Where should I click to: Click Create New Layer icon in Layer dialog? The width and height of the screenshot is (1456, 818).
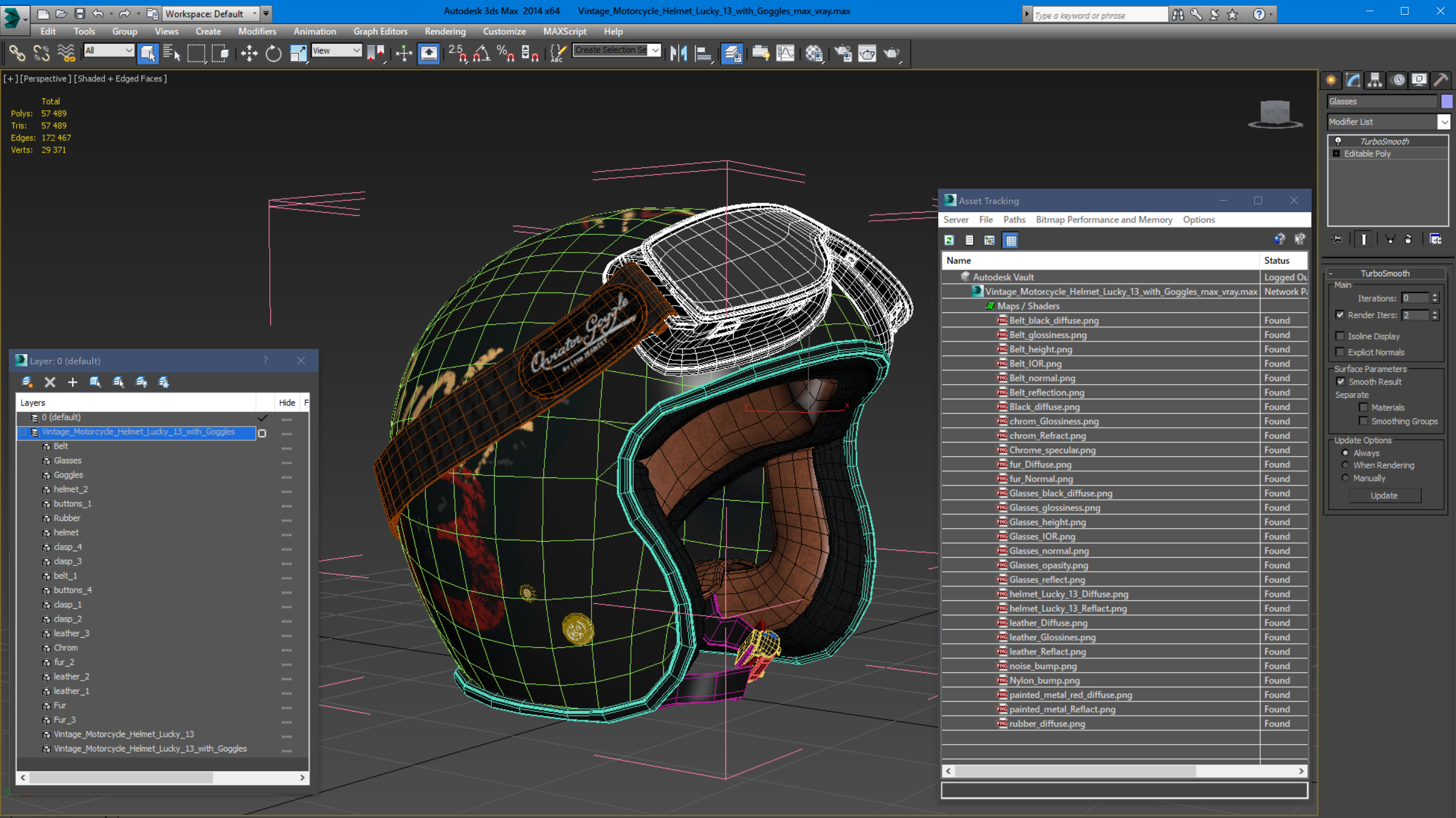(27, 382)
